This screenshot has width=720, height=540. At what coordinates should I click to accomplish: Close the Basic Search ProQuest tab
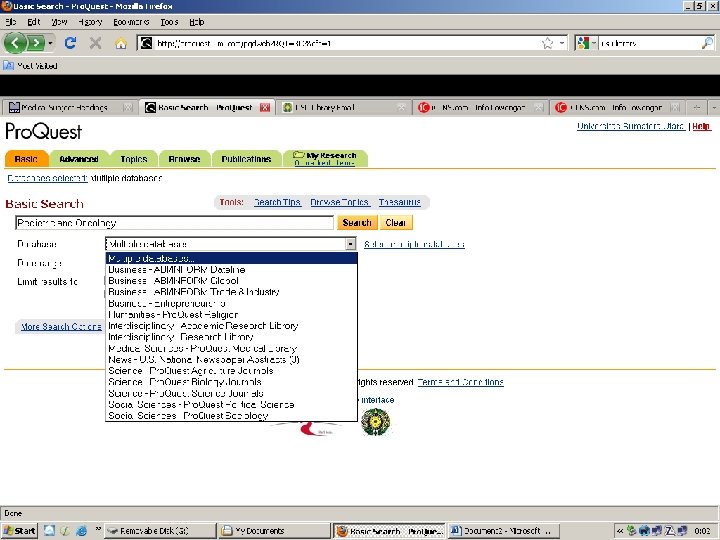pos(265,107)
